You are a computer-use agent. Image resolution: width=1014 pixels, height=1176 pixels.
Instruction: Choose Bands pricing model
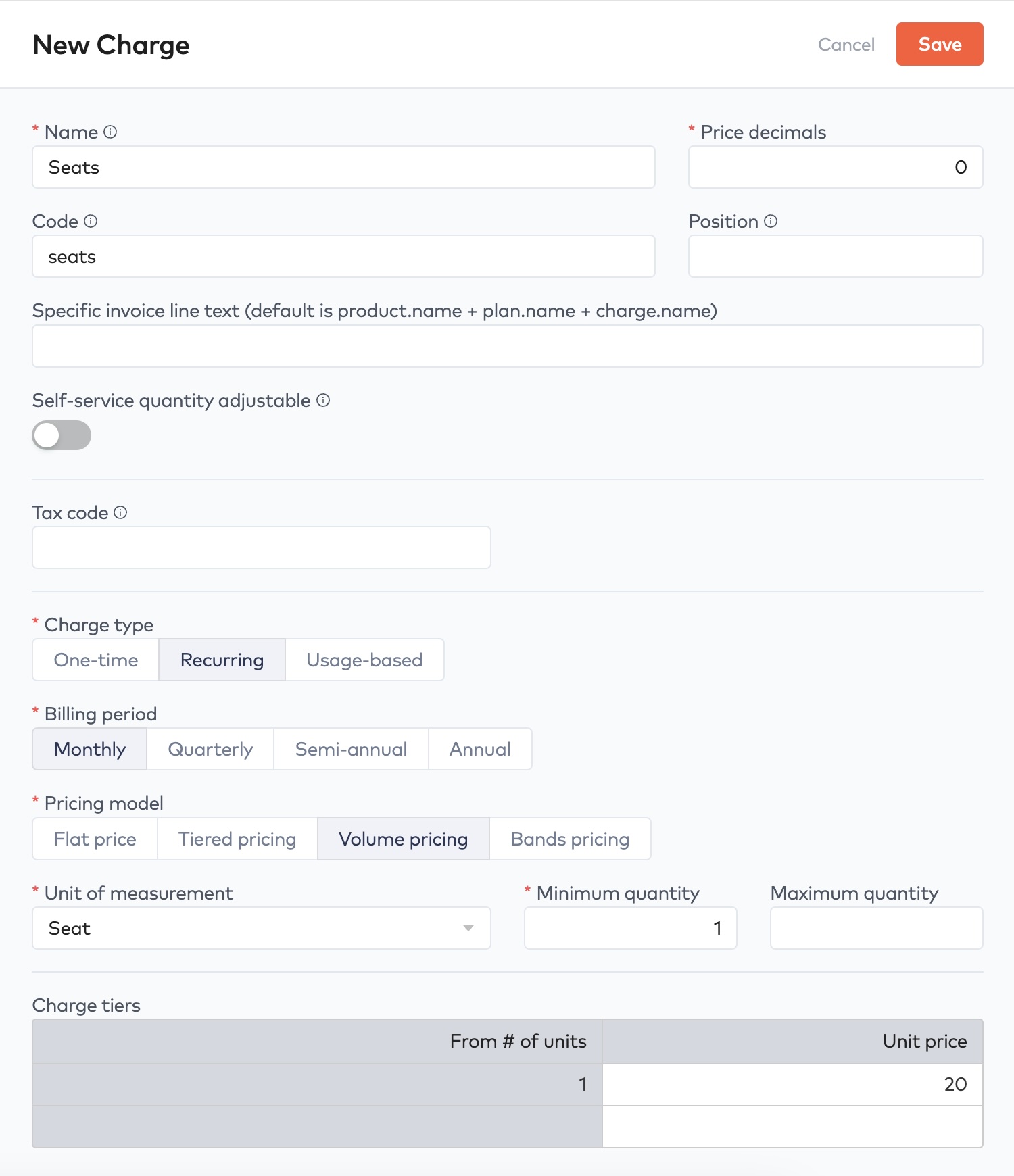click(x=570, y=839)
